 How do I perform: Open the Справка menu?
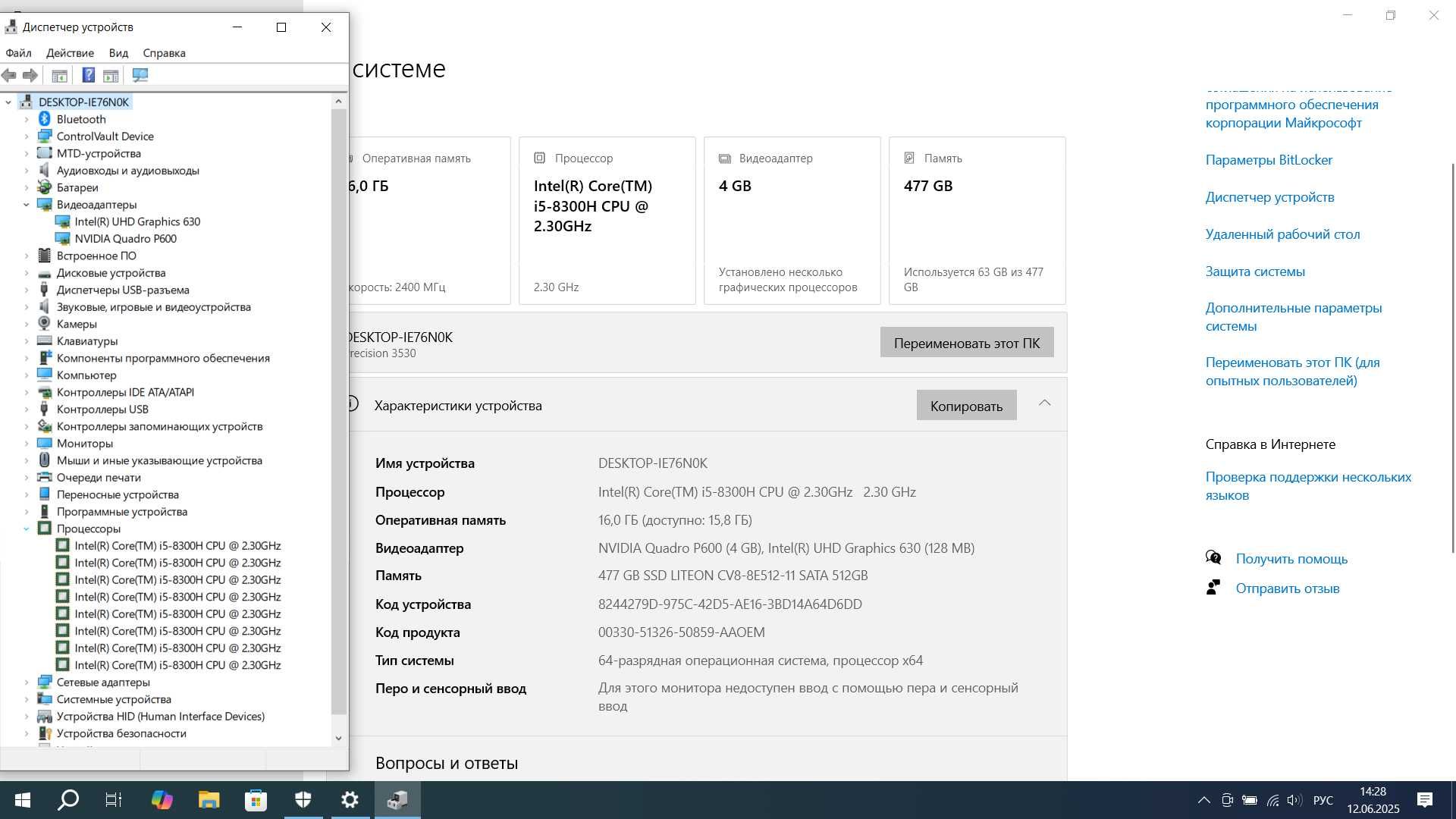coord(164,53)
